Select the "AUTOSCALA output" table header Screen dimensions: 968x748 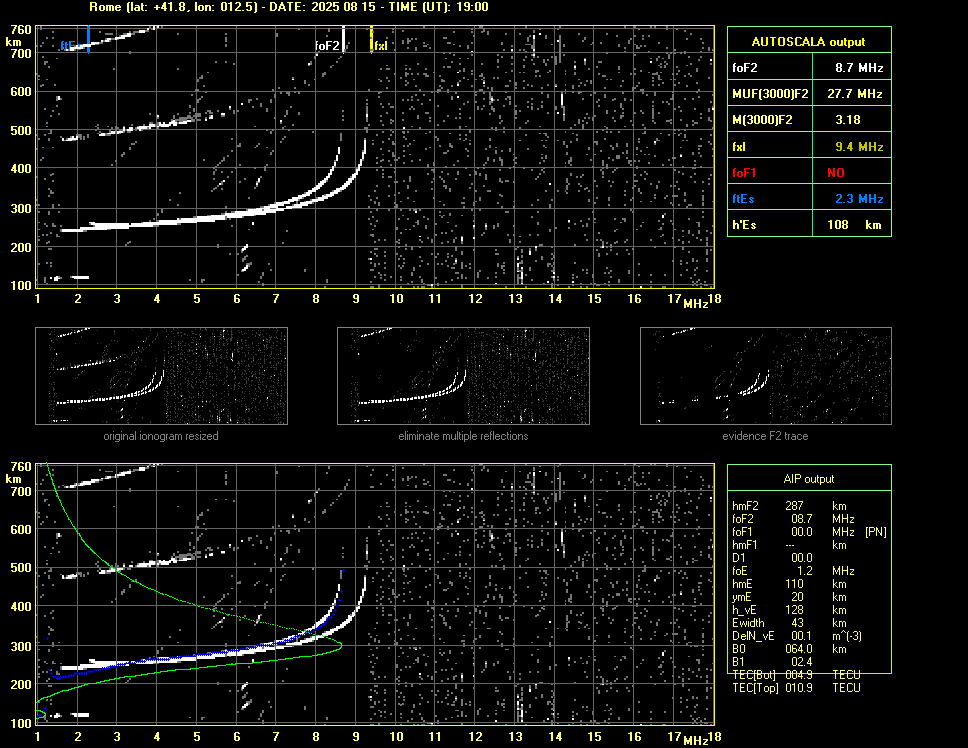(808, 42)
